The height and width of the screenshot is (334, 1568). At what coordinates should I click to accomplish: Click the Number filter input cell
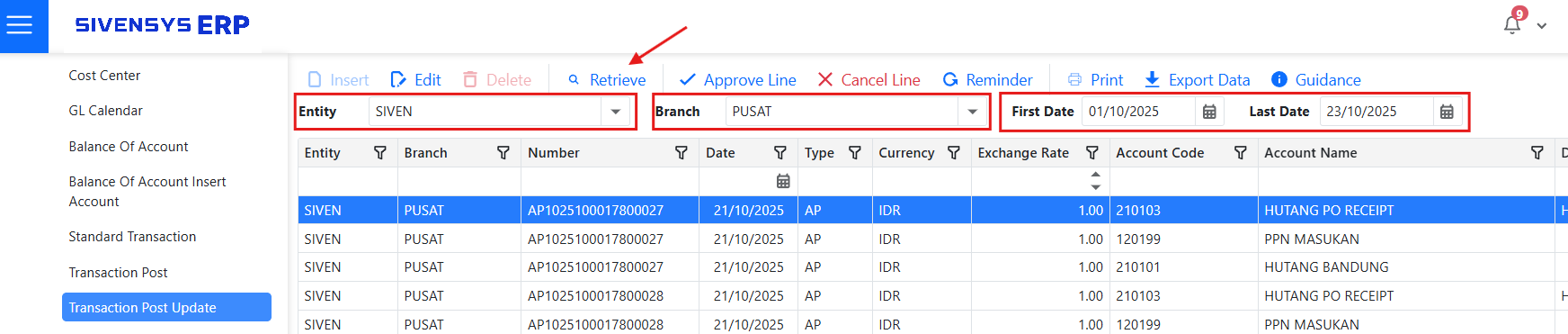(x=610, y=181)
